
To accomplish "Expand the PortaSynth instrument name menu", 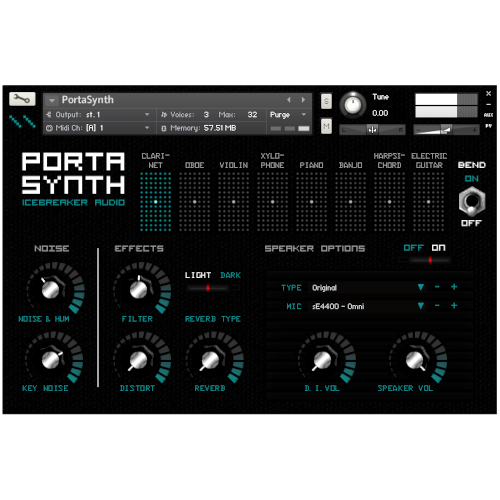I will coord(52,100).
